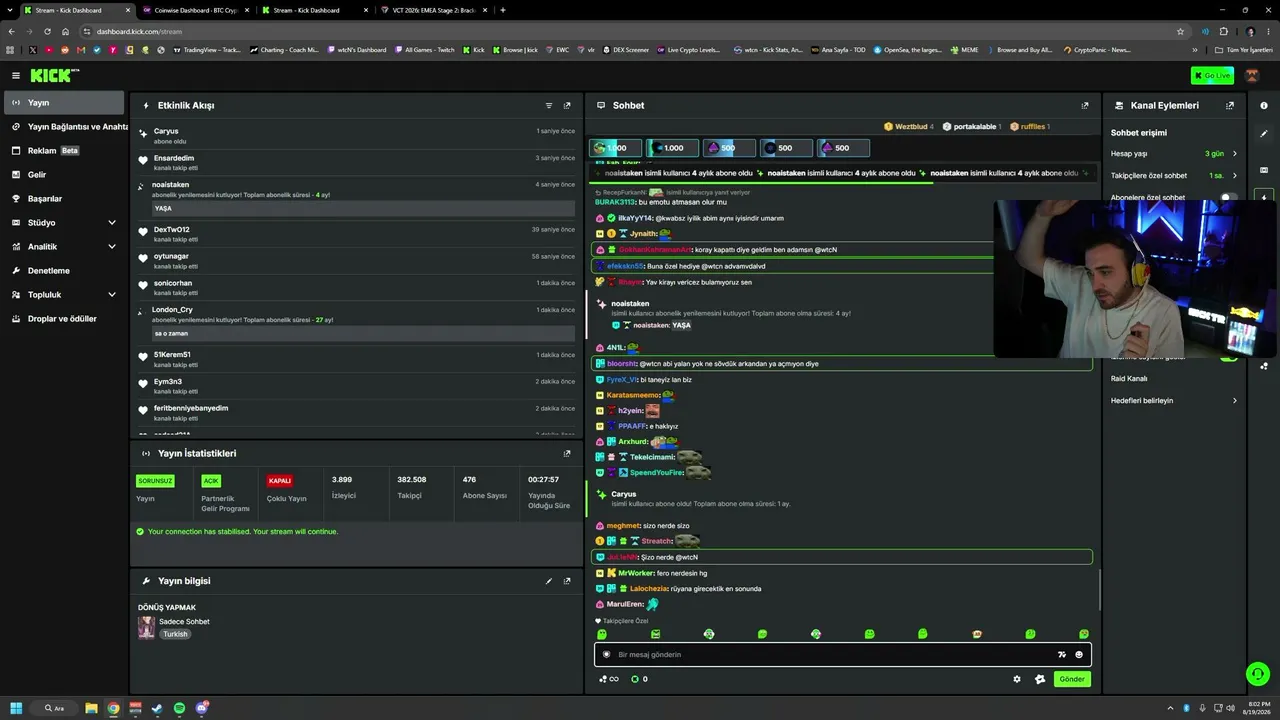The width and height of the screenshot is (1280, 720).
Task: Click the chat identity badge icon beside Gönder
Action: coord(1040,679)
